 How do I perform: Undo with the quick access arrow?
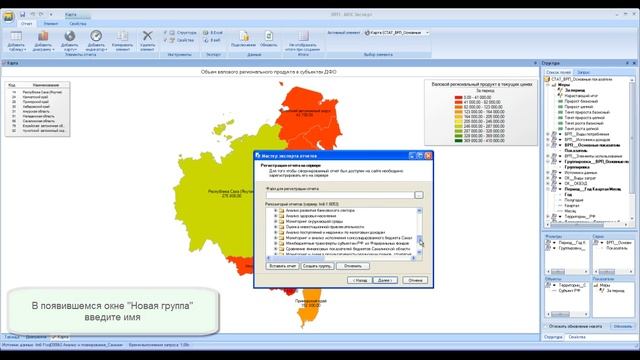click(33, 14)
